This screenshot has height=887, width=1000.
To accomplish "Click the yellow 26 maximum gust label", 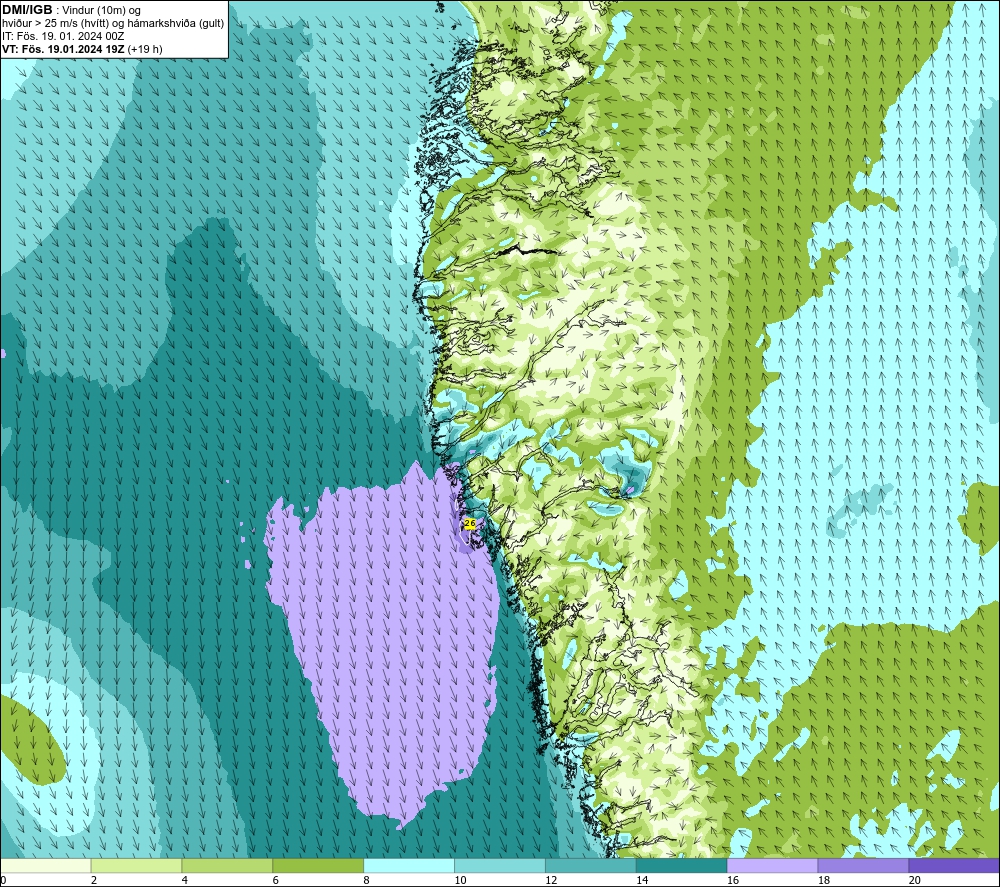I will (x=470, y=523).
